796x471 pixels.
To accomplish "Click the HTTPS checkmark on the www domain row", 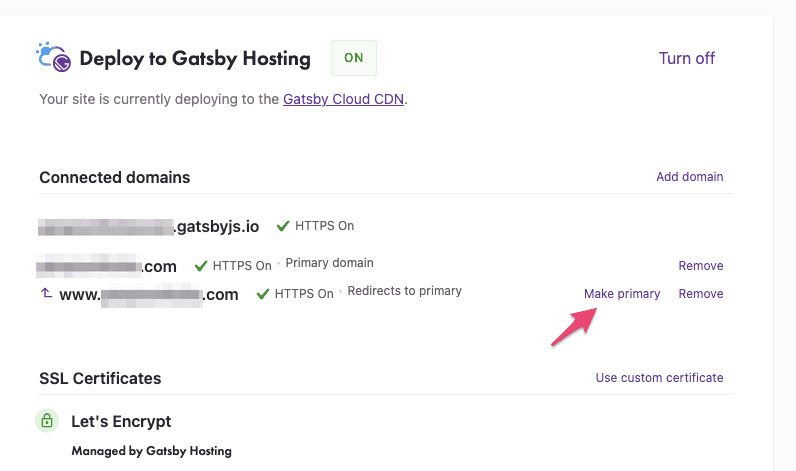I will pyautogui.click(x=263, y=294).
